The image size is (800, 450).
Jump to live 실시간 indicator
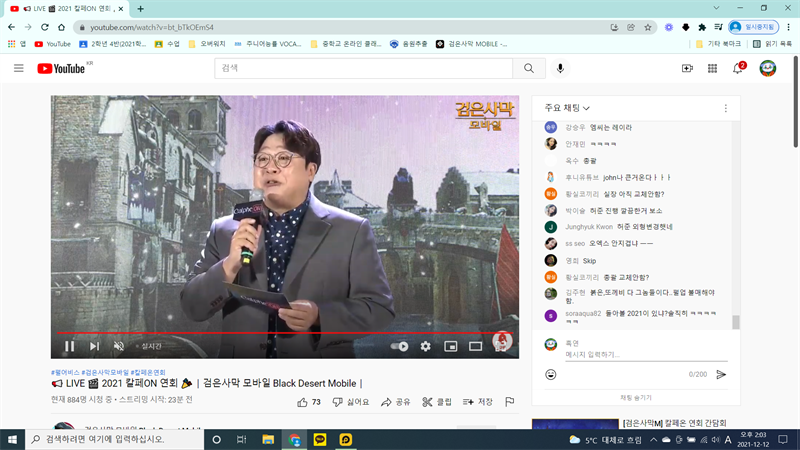(148, 346)
